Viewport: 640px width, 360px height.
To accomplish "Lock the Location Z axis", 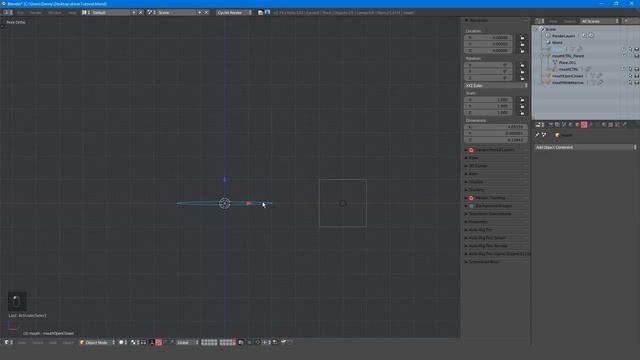I will 522,51.
